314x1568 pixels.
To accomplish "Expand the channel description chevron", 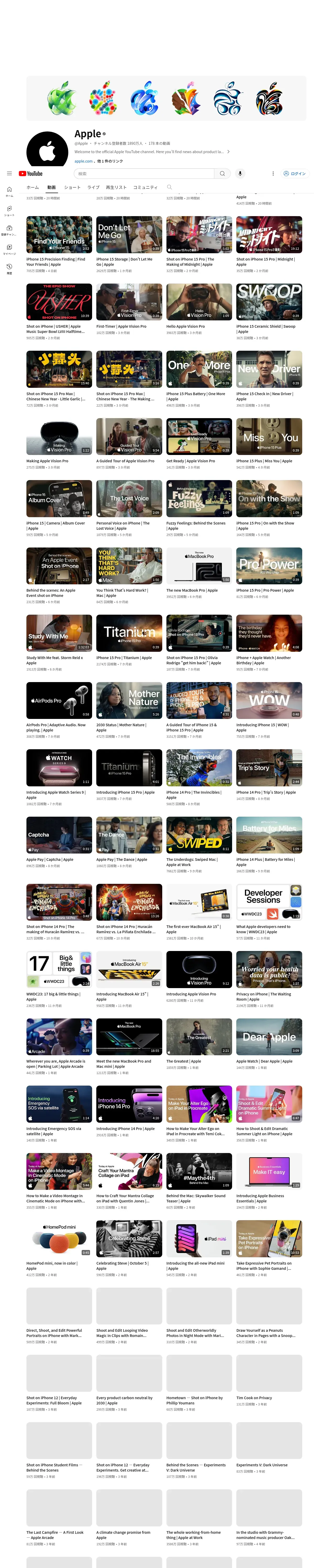I will 229,152.
